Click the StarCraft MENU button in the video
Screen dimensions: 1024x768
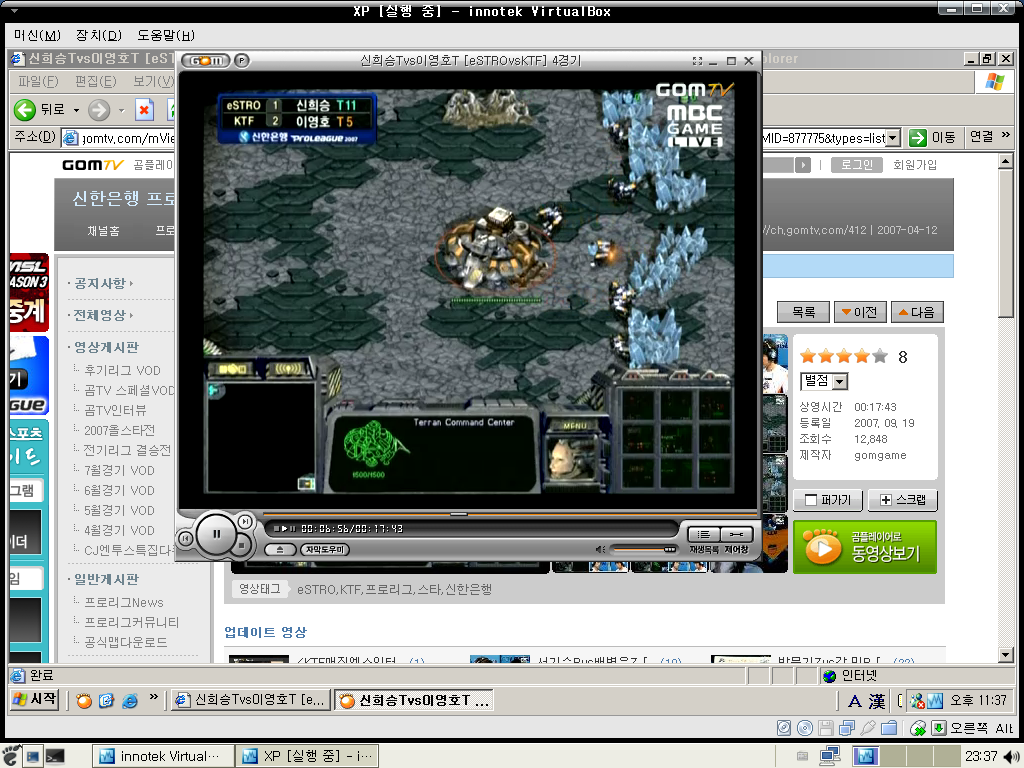(575, 425)
